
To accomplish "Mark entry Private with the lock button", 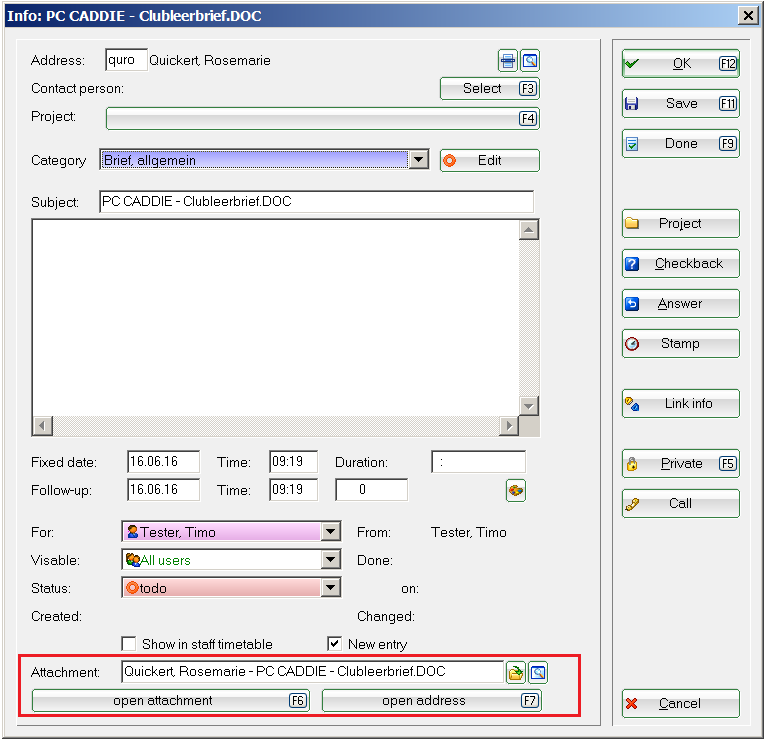I will point(680,464).
